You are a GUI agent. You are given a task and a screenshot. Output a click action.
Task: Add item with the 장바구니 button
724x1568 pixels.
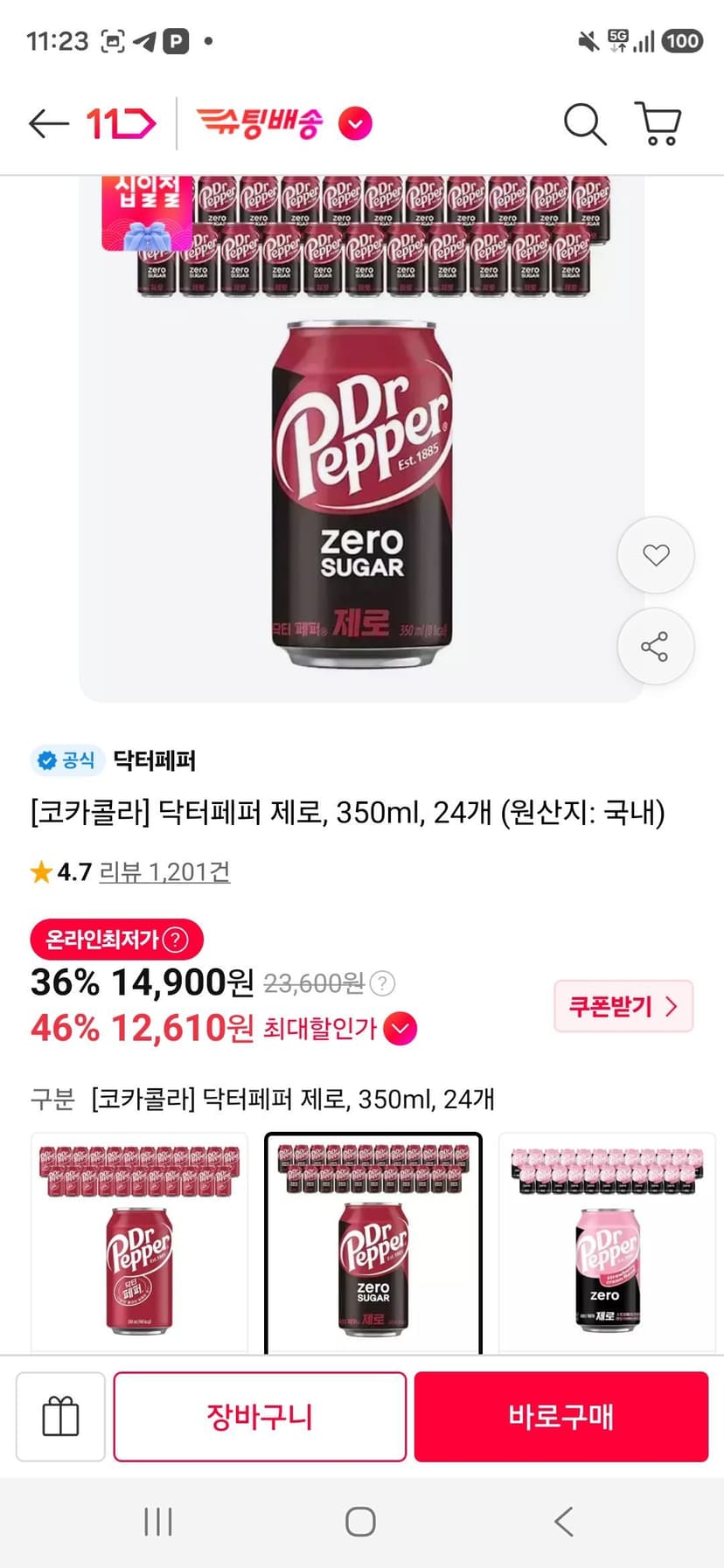[260, 1416]
